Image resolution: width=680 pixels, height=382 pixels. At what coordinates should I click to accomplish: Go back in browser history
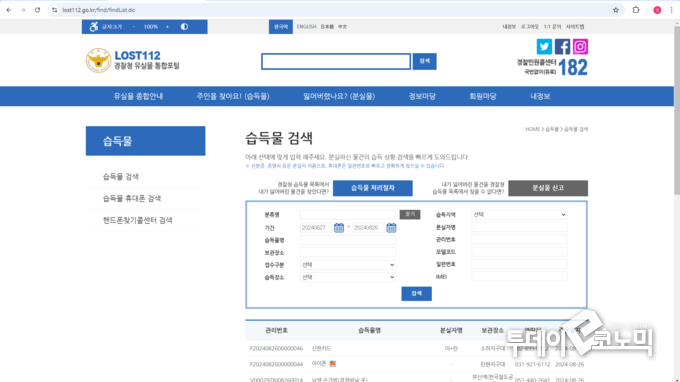coord(9,10)
